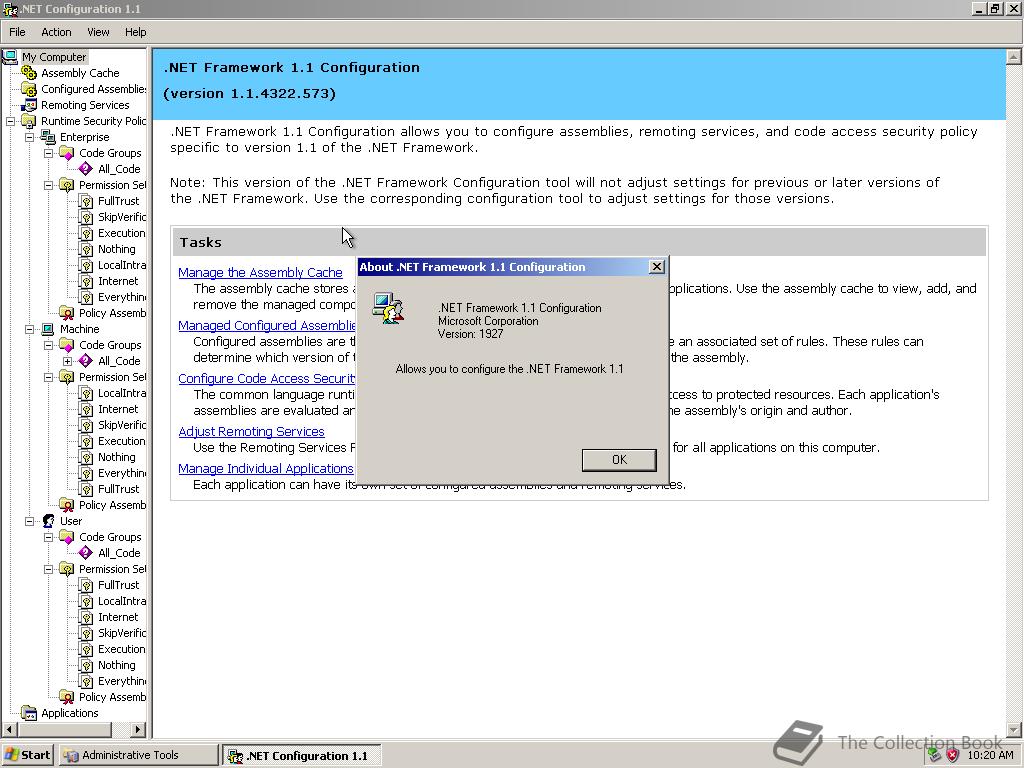This screenshot has width=1024, height=768.
Task: Click the My Computer tree icon
Action: (10, 57)
